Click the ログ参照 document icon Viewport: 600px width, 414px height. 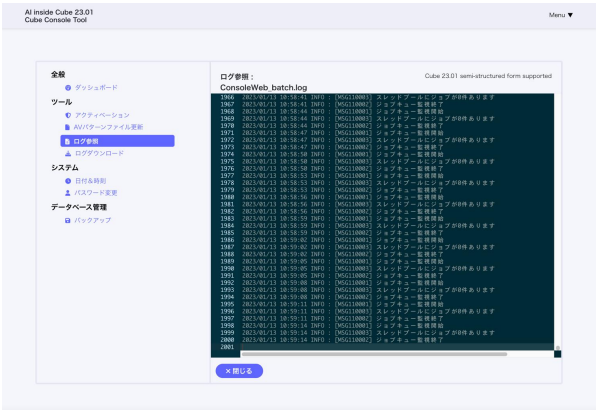click(67, 141)
